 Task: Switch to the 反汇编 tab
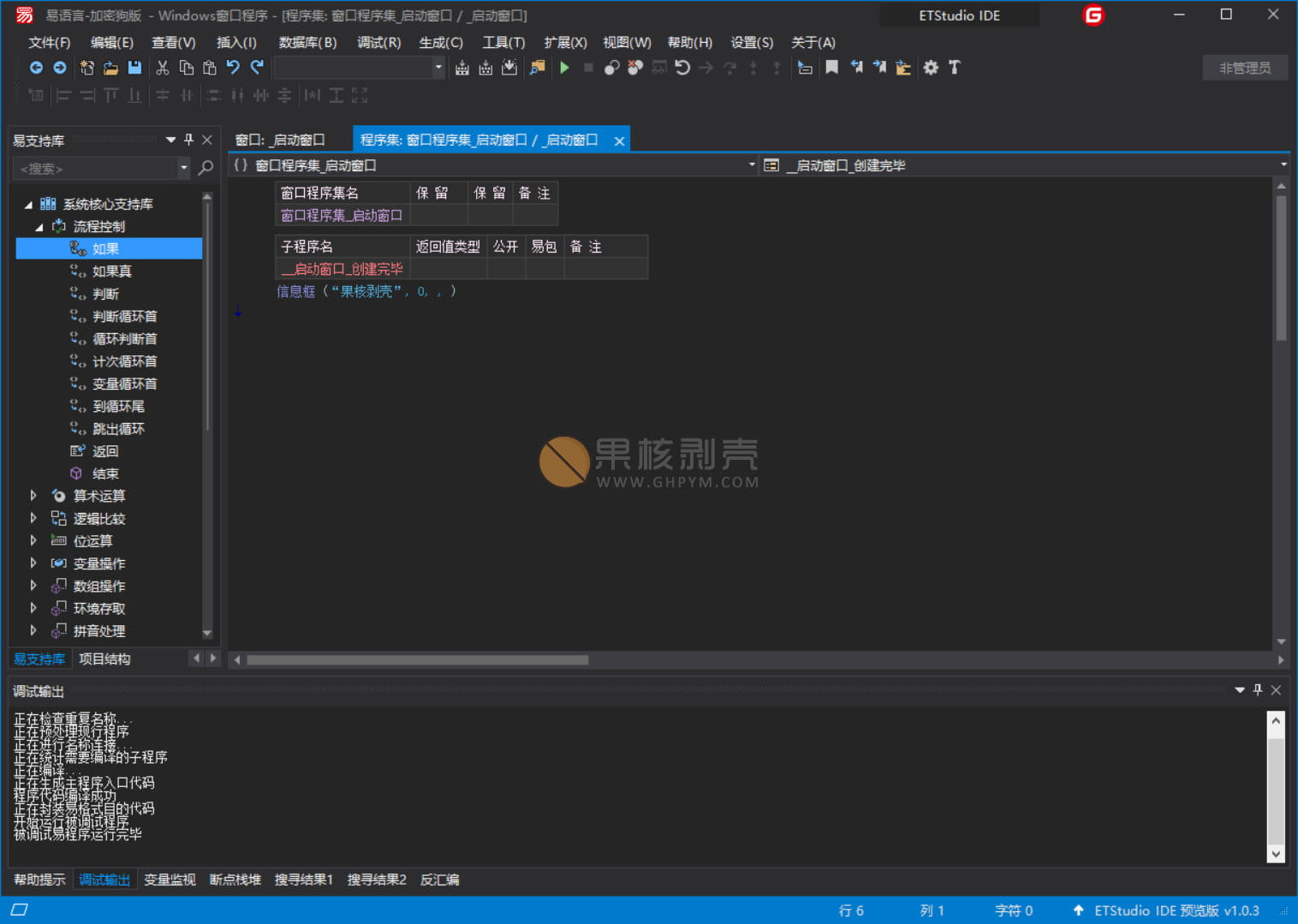[440, 879]
